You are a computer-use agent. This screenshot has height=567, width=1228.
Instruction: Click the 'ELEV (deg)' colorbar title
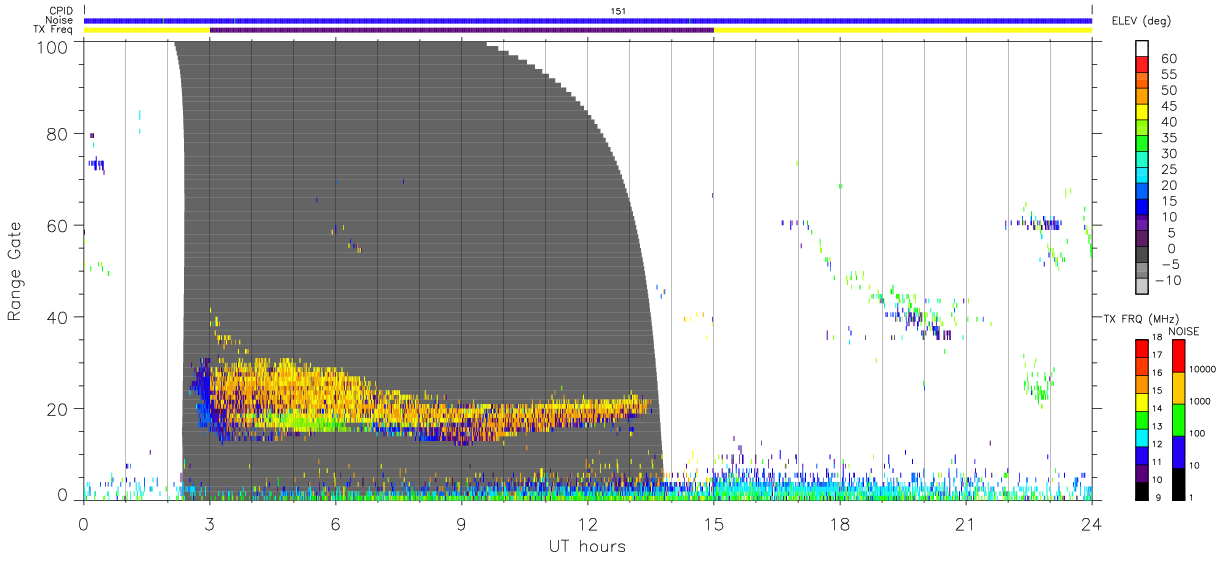(x=1142, y=20)
